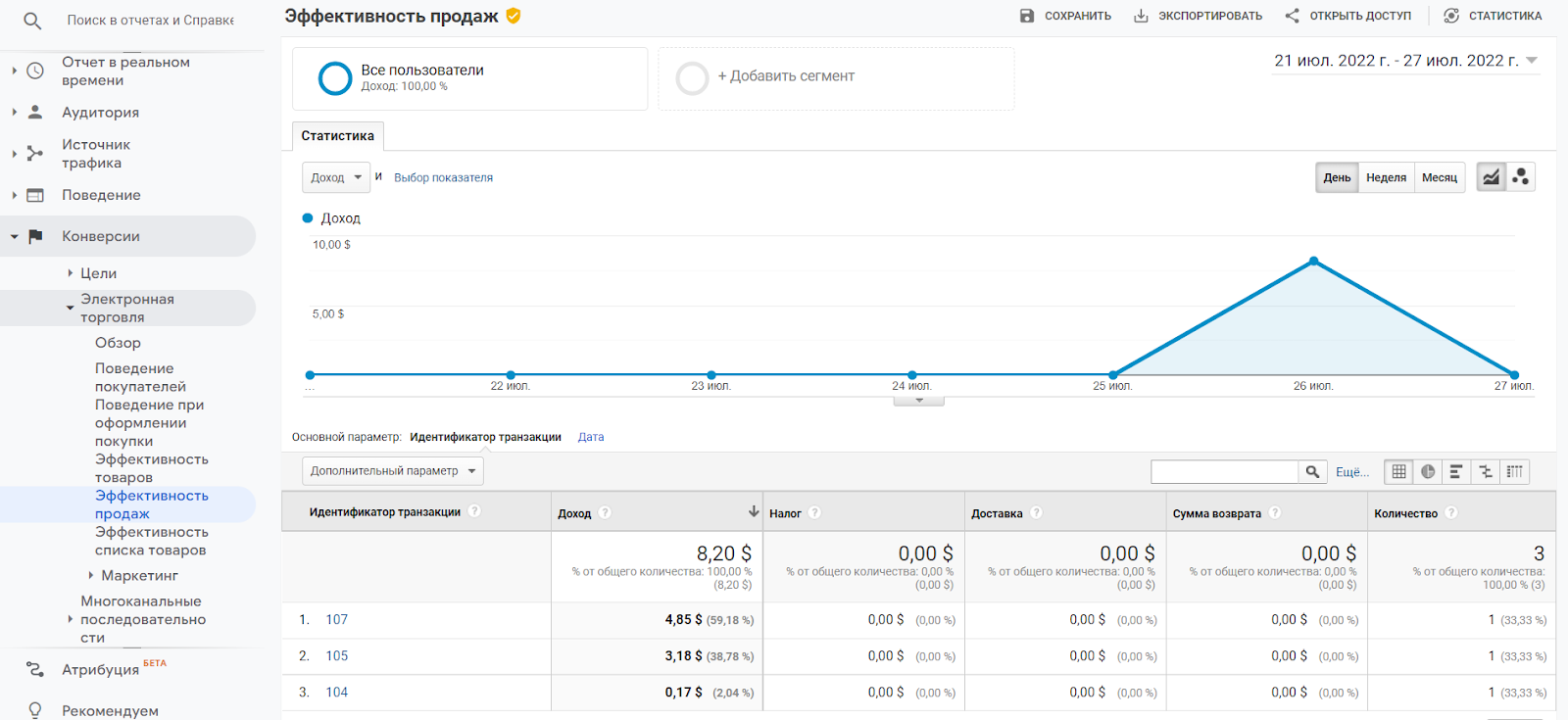1568x720 pixels.
Task: Select the performance bar view icon
Action: coord(1456,472)
